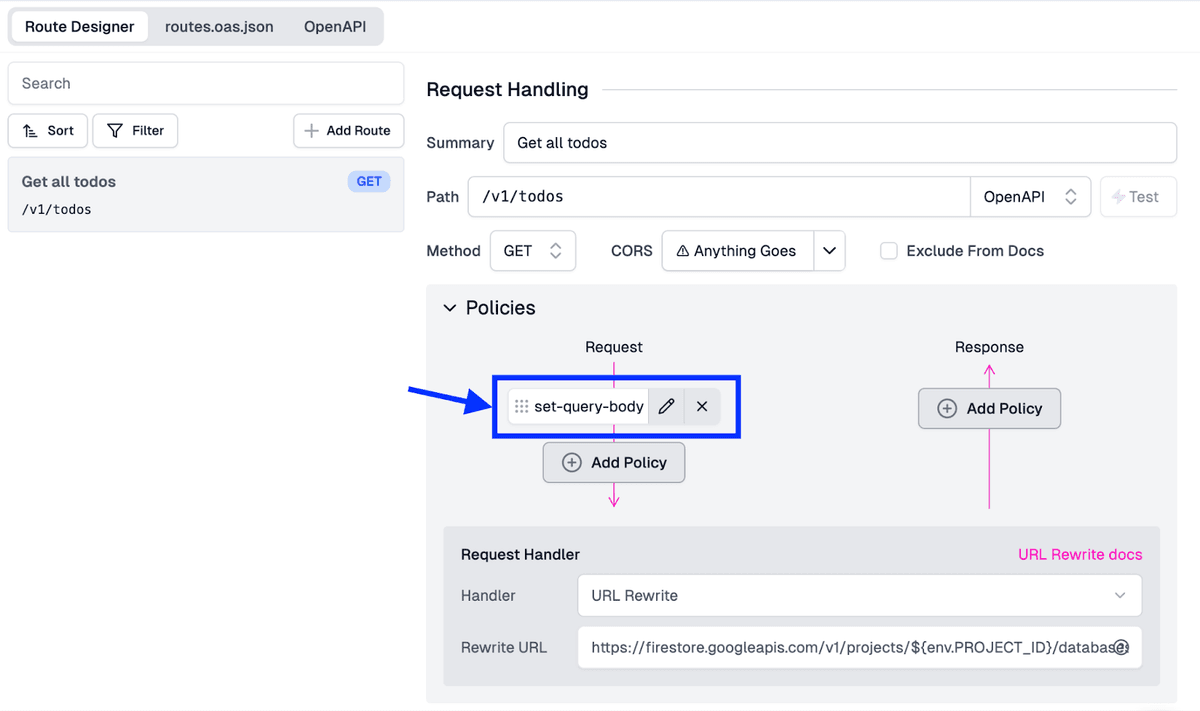Click the pencil edit icon on set-query-body
Image resolution: width=1200 pixels, height=711 pixels.
point(666,407)
